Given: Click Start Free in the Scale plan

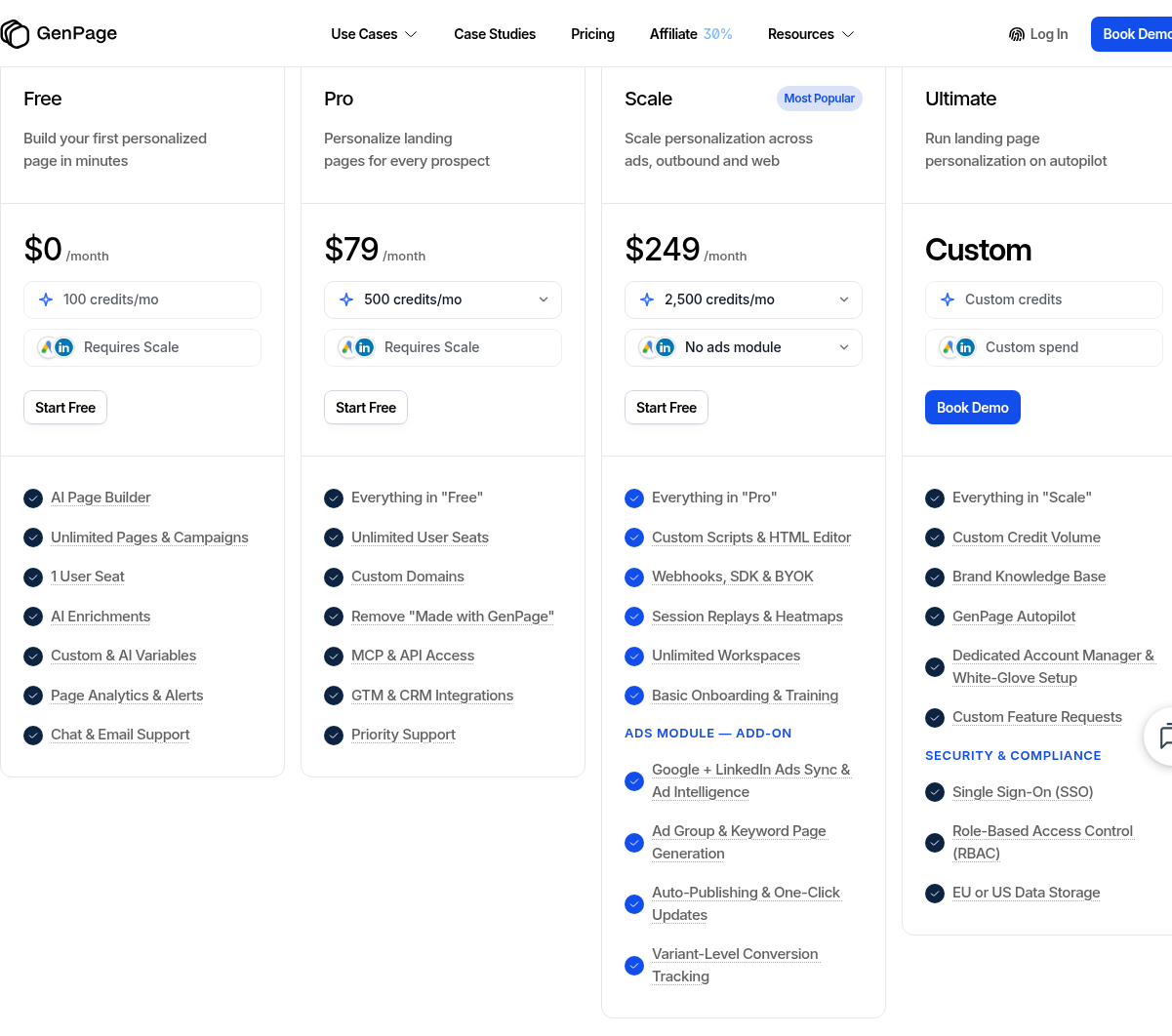Looking at the screenshot, I should [x=667, y=408].
